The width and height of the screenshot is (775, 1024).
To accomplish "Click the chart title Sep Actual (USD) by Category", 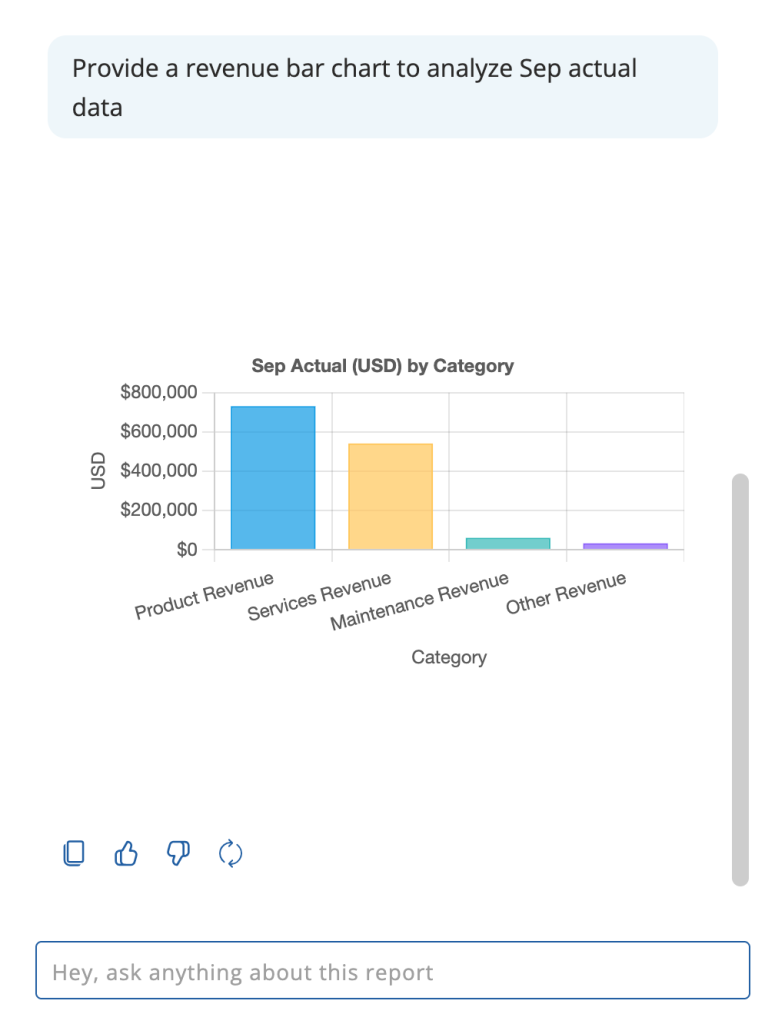I will click(383, 366).
